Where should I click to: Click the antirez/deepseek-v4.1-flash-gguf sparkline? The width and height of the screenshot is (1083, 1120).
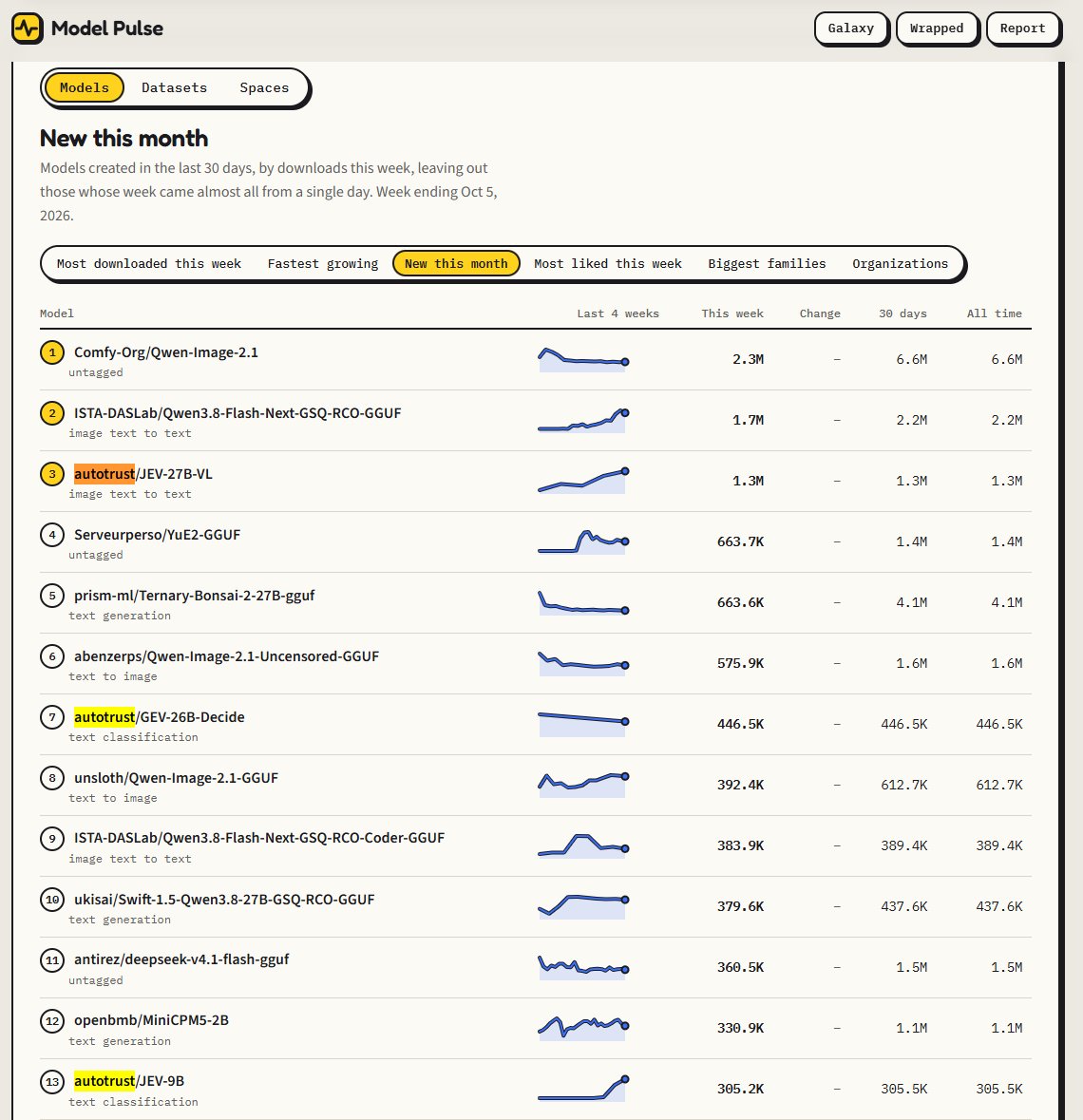(x=583, y=967)
